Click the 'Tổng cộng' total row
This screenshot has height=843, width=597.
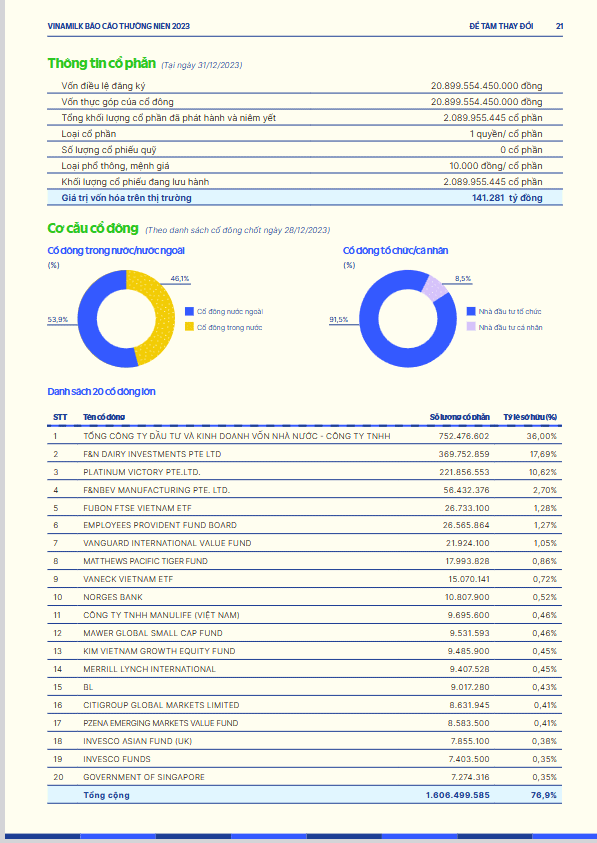tap(304, 795)
